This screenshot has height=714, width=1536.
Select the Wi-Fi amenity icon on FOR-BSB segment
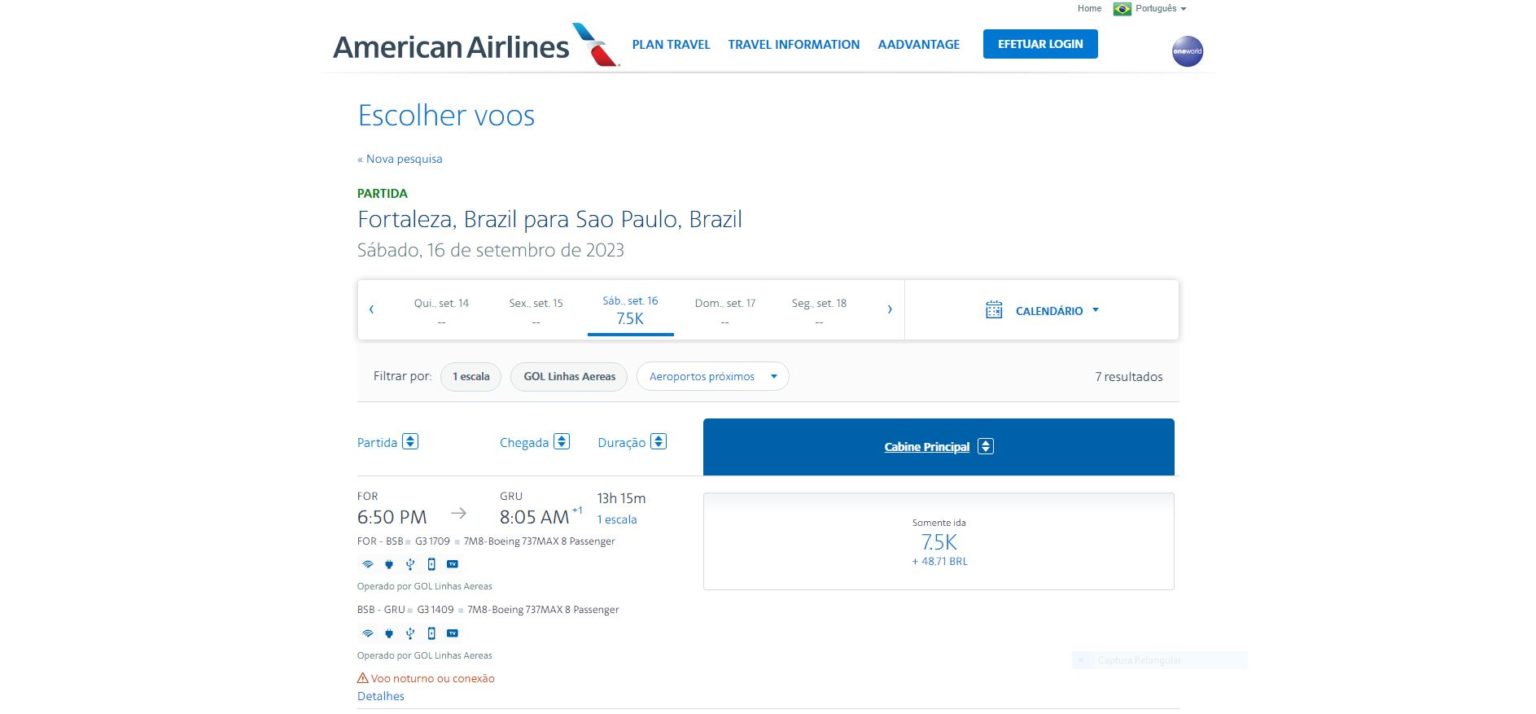coord(368,564)
